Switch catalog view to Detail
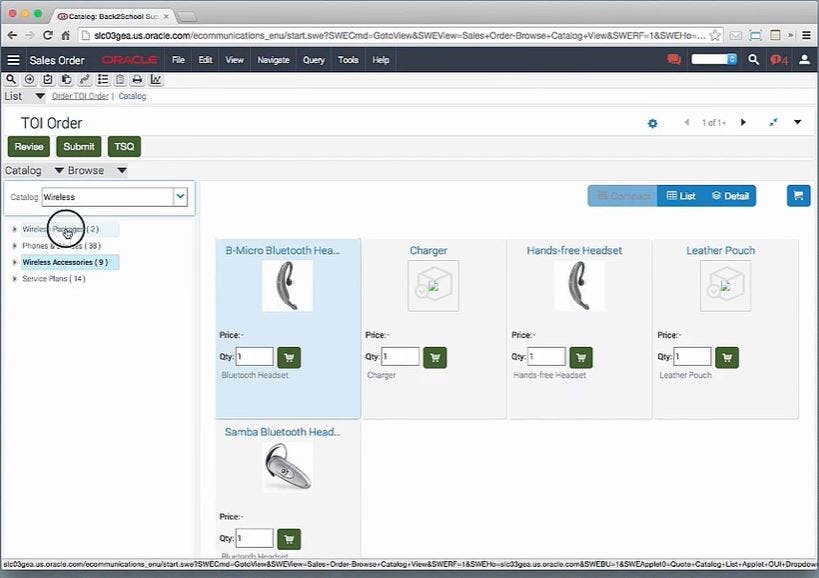This screenshot has width=819, height=578. pos(731,195)
